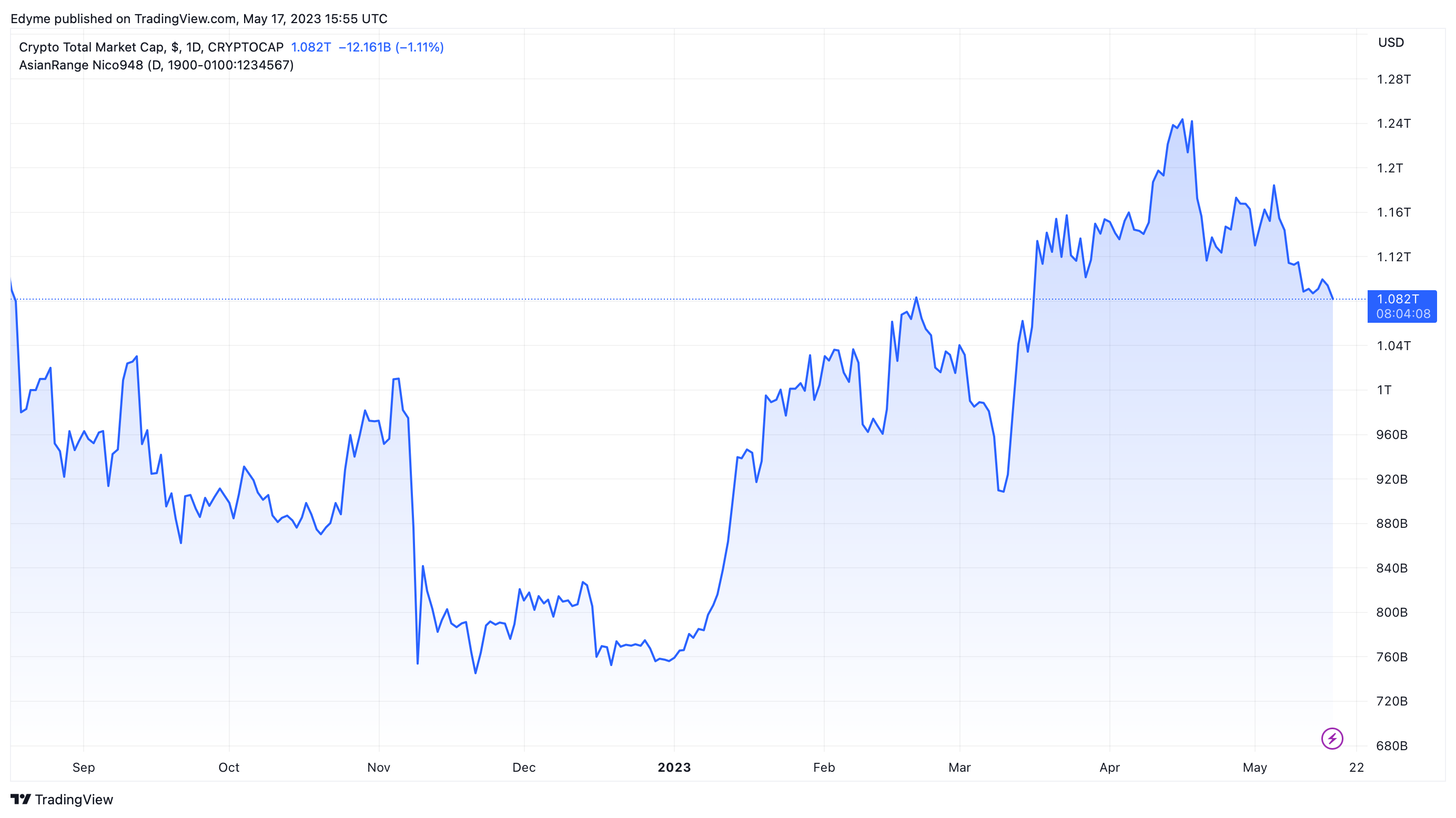The height and width of the screenshot is (818, 1456).
Task: Click the −12.161B (−1.11%) change value
Action: pos(391,47)
